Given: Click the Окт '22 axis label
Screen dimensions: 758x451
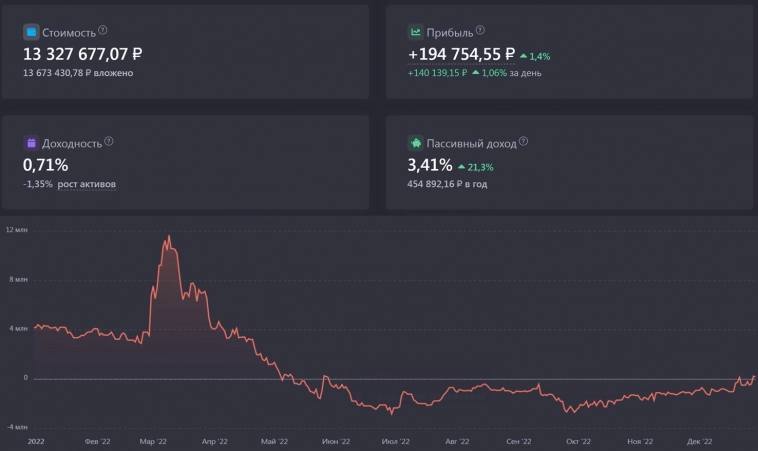Looking at the screenshot, I should (578, 441).
